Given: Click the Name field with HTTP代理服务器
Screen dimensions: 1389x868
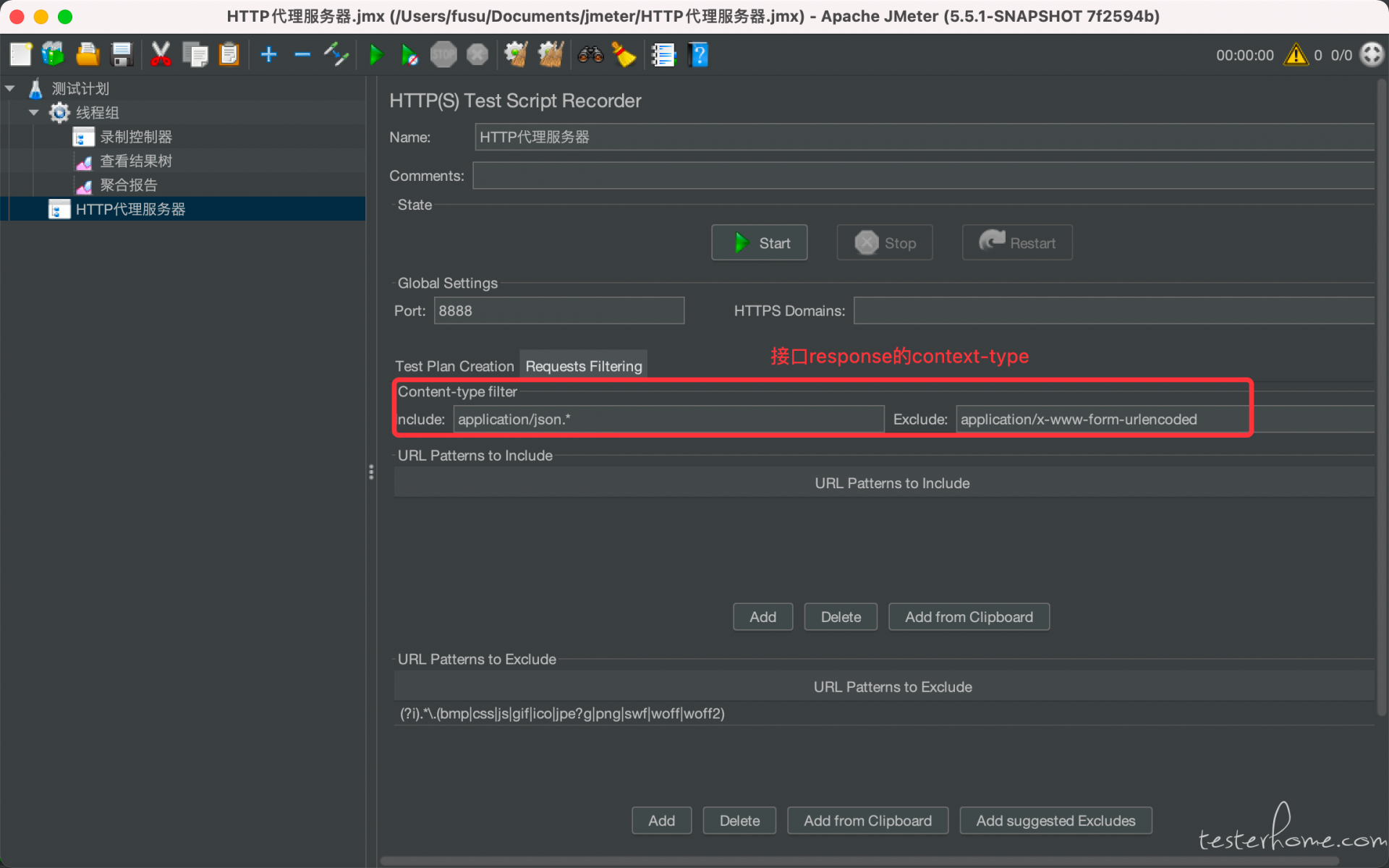Looking at the screenshot, I should [924, 137].
